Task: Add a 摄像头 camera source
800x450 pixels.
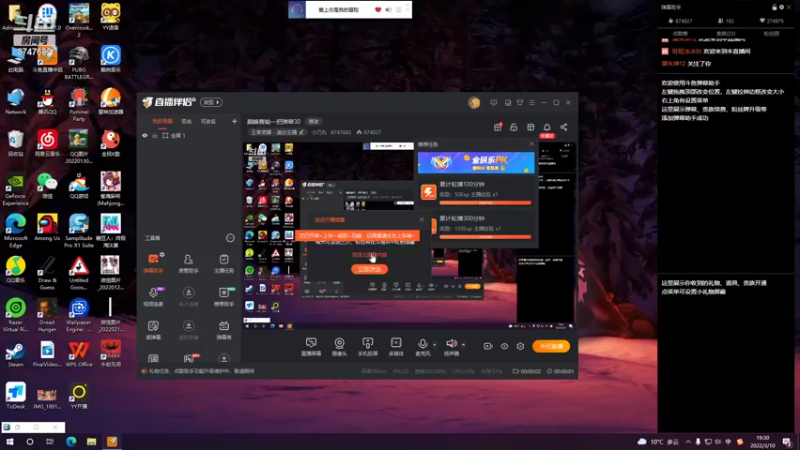Action: point(339,346)
